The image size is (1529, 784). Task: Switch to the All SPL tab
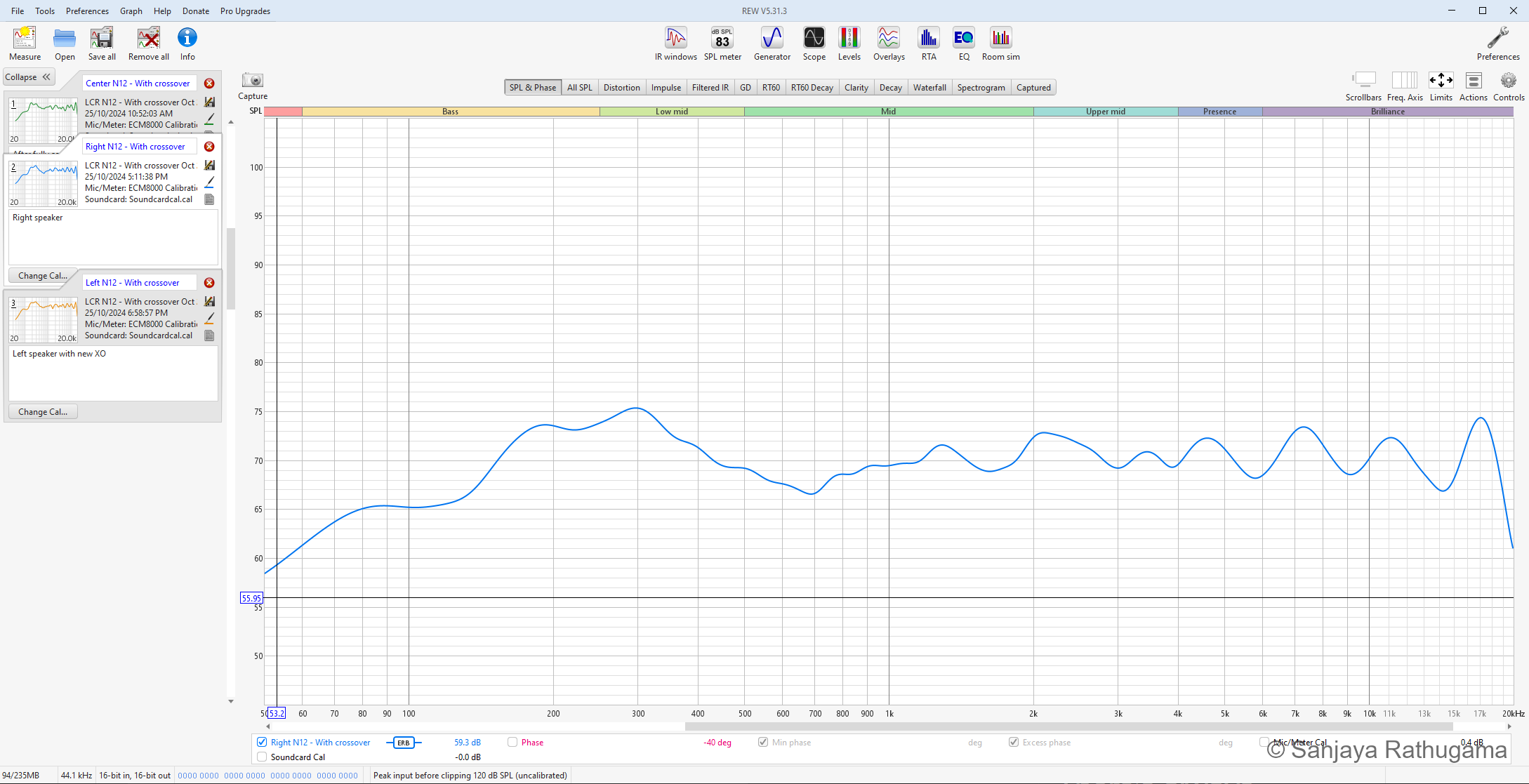pyautogui.click(x=580, y=88)
